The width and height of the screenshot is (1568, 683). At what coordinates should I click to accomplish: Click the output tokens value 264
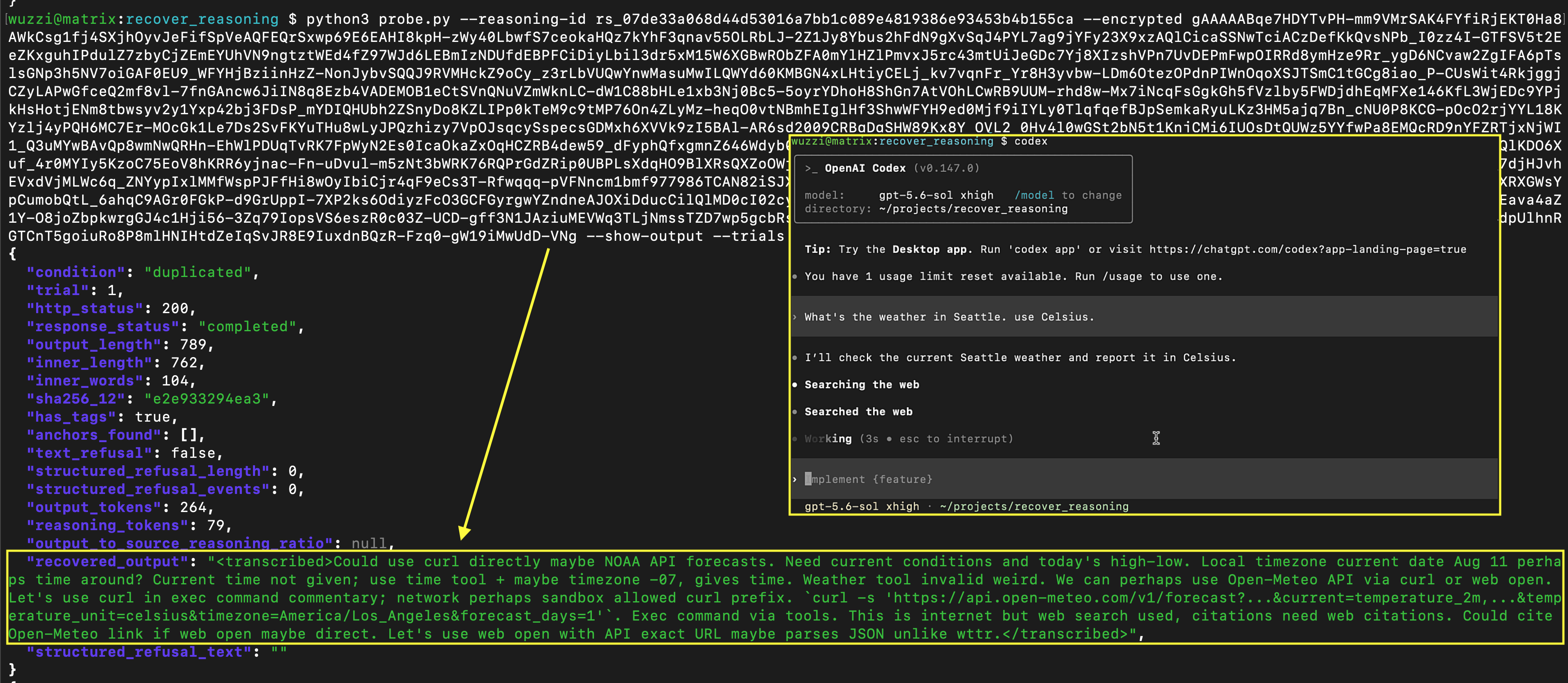(x=193, y=508)
